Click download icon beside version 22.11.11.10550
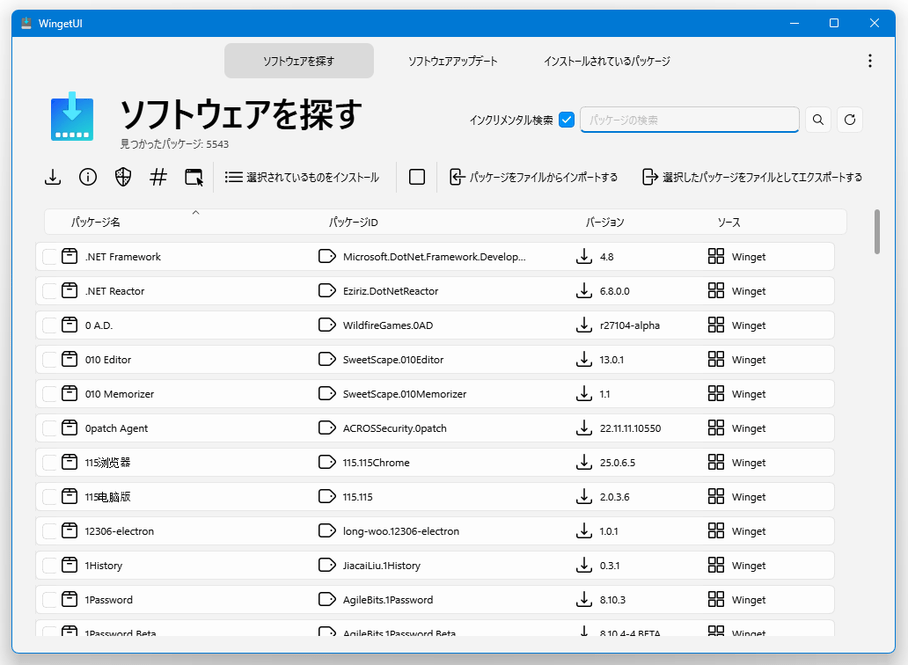The image size is (908, 665). click(584, 428)
